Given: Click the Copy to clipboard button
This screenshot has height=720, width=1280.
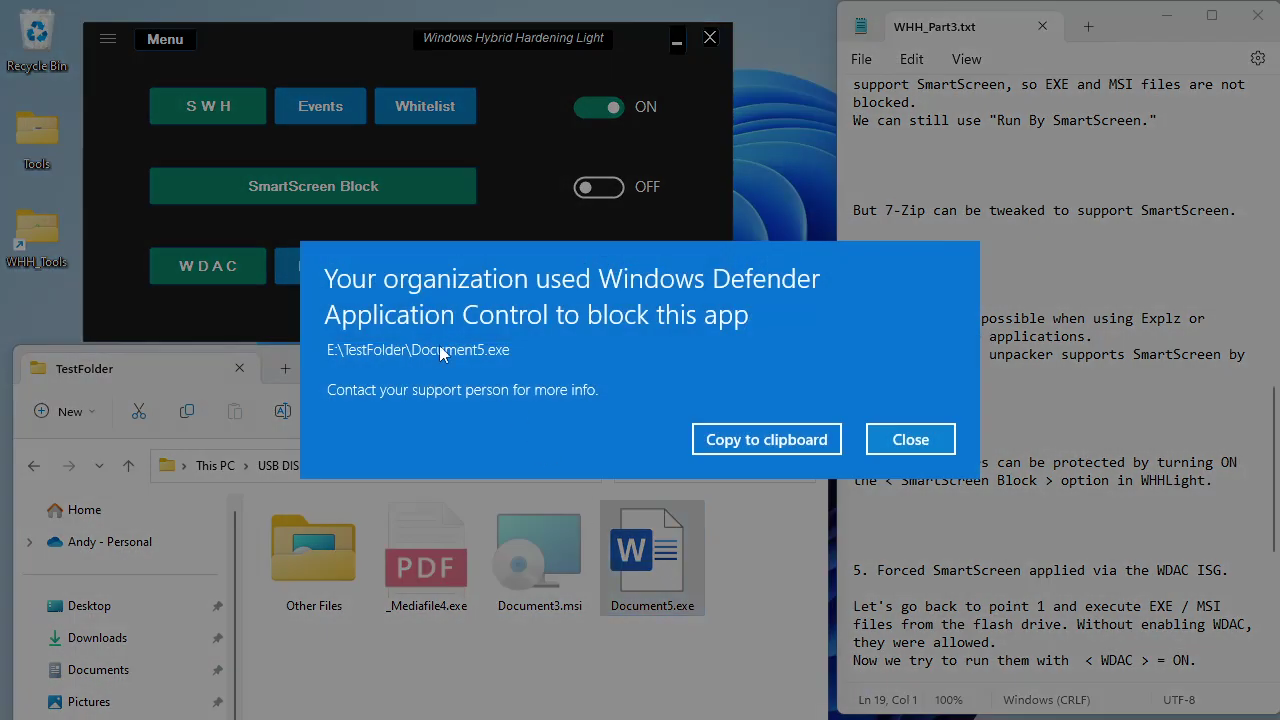Looking at the screenshot, I should tap(766, 439).
